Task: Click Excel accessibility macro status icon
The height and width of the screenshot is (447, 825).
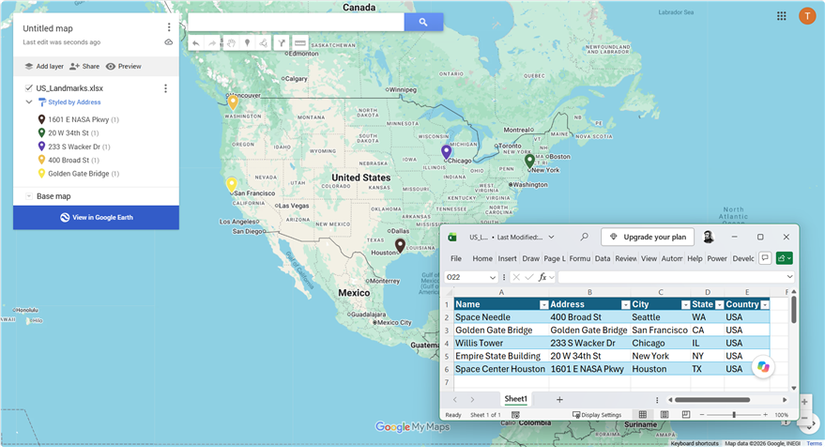Action: [516, 415]
